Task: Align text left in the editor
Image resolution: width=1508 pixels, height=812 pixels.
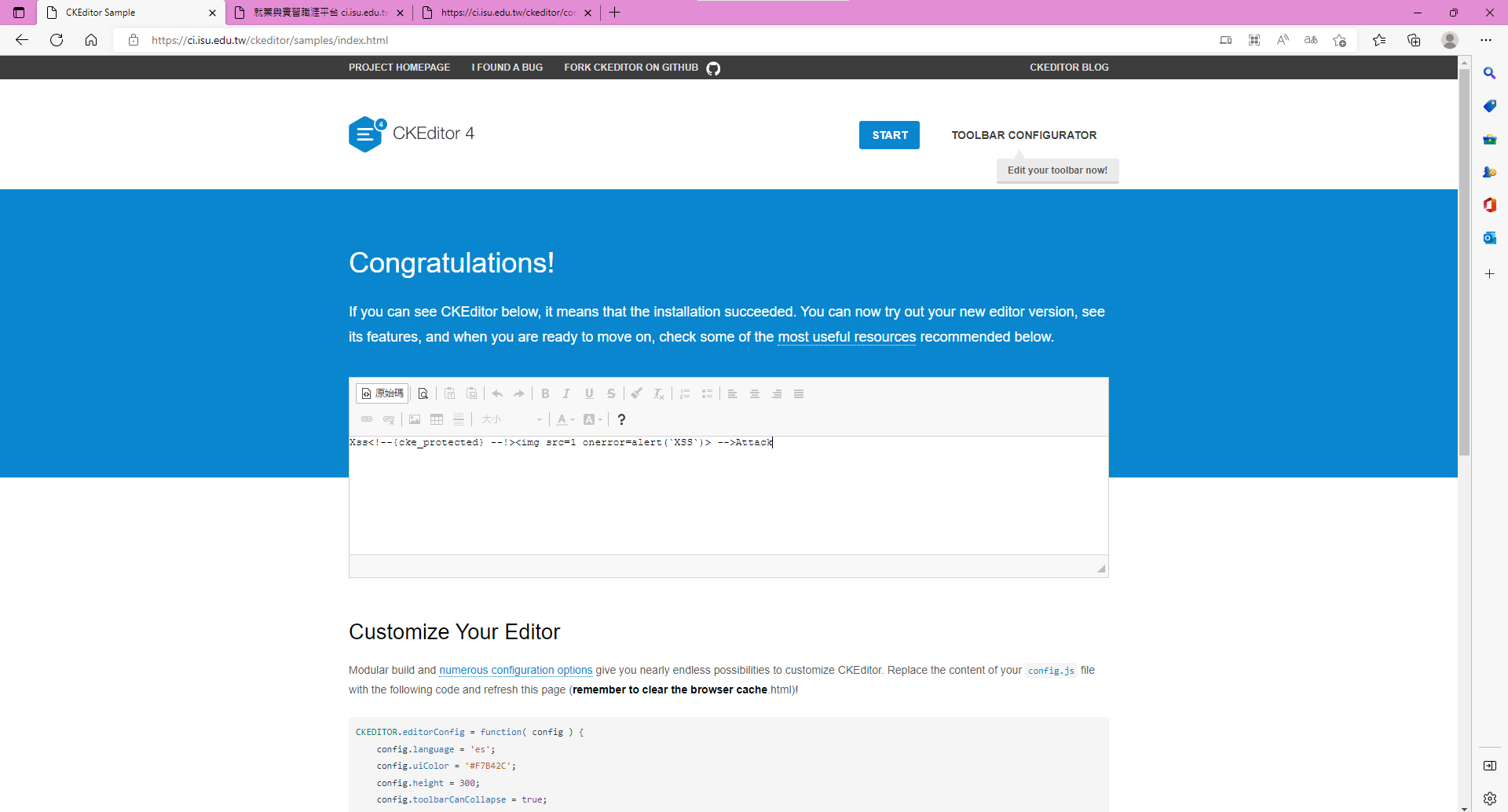Action: pyautogui.click(x=733, y=393)
